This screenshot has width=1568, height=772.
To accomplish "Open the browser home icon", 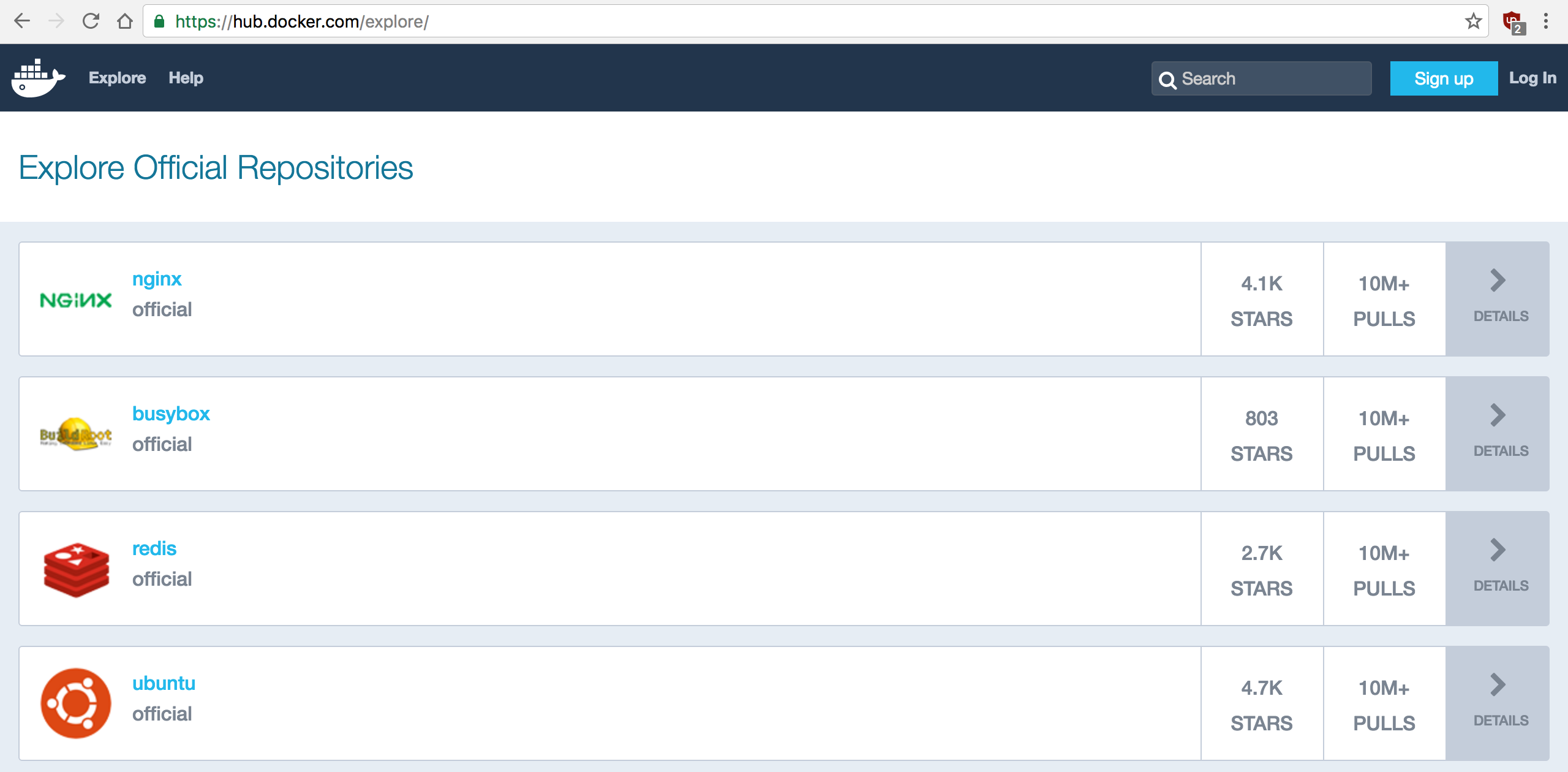I will click(125, 21).
